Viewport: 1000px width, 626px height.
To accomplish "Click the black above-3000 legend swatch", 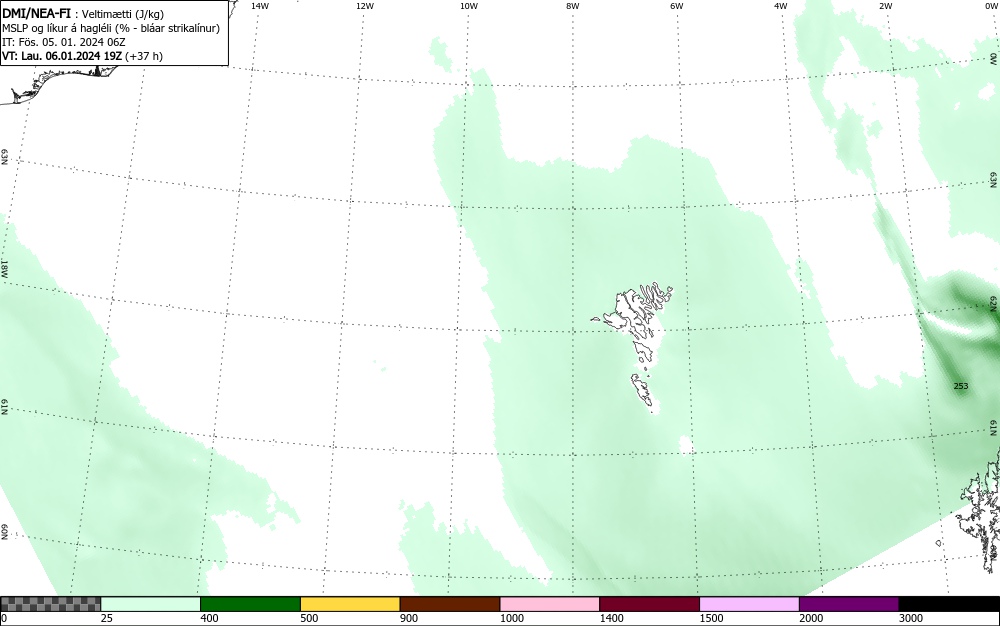I will coord(949,604).
